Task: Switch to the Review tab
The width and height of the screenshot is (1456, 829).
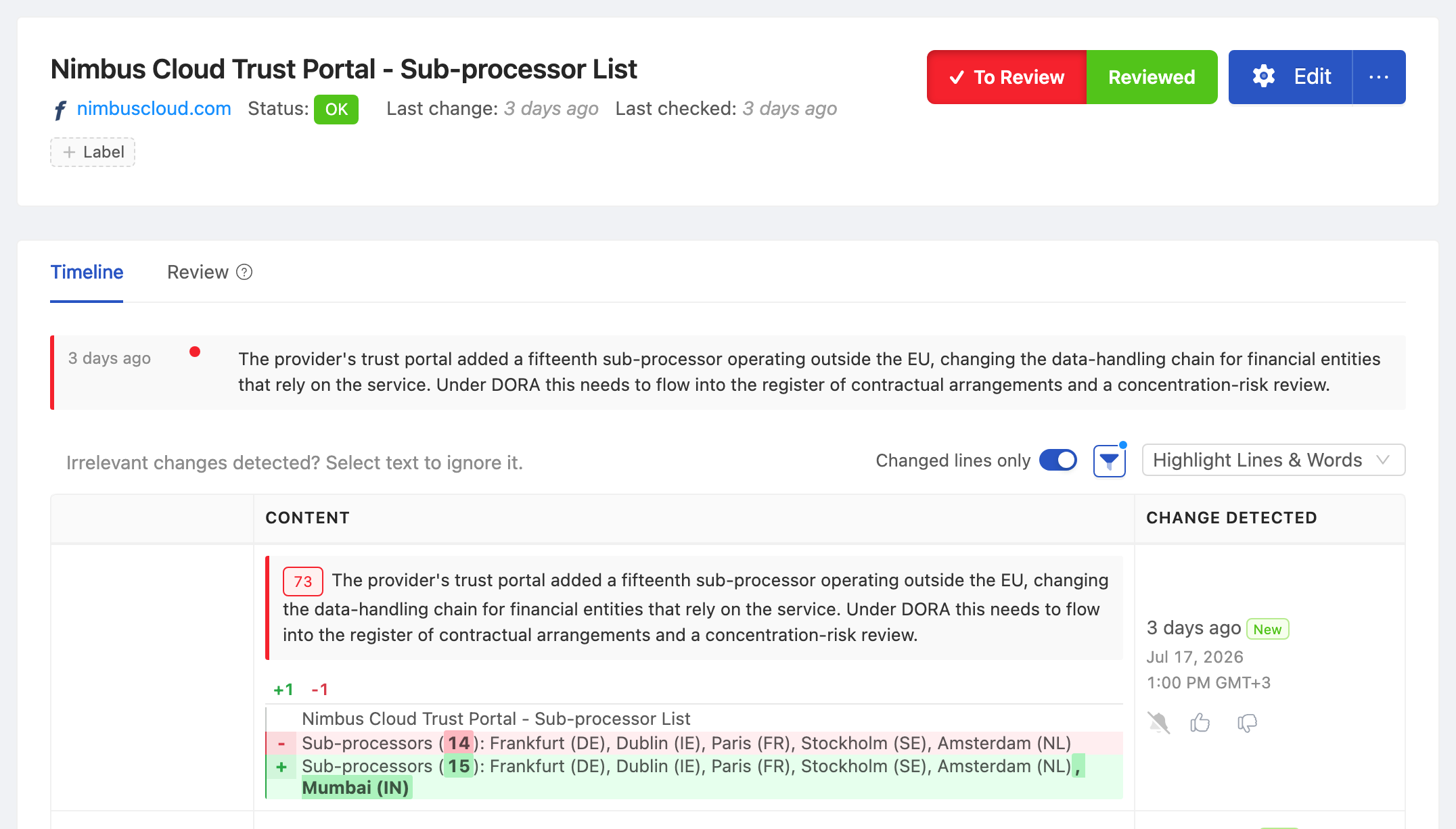Action: 198,272
